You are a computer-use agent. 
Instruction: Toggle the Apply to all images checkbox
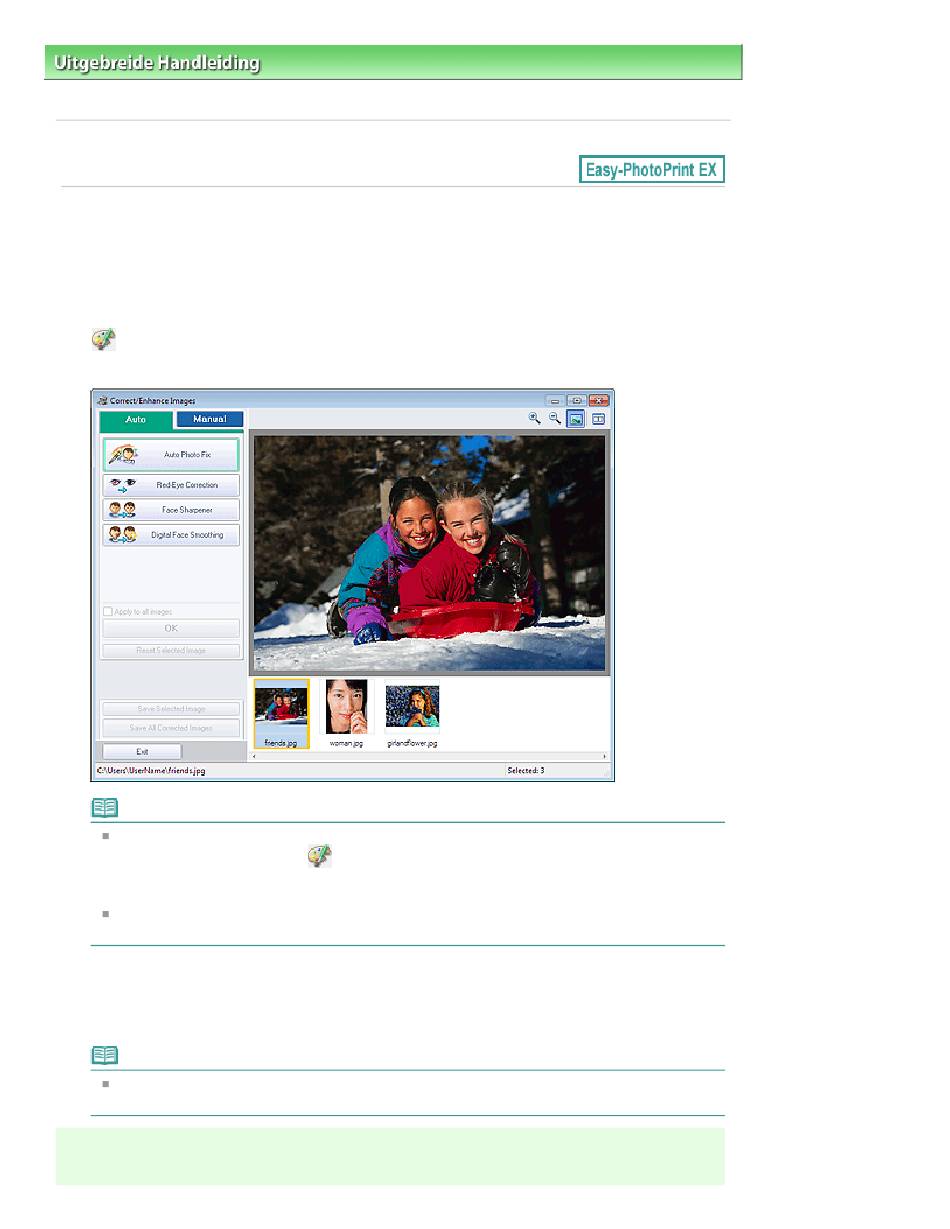(108, 611)
